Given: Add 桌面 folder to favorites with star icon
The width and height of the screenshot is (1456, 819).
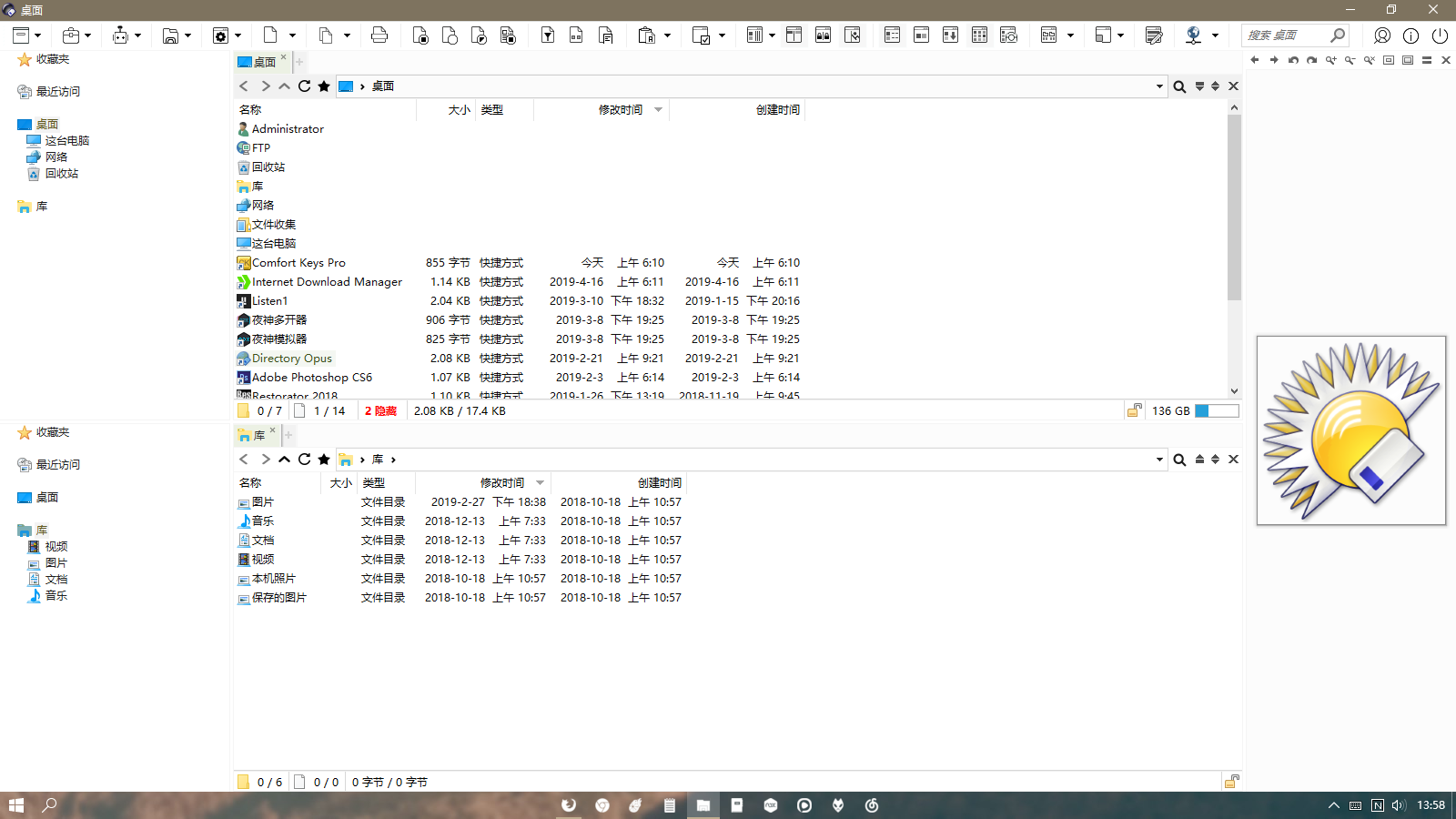Looking at the screenshot, I should tap(324, 86).
